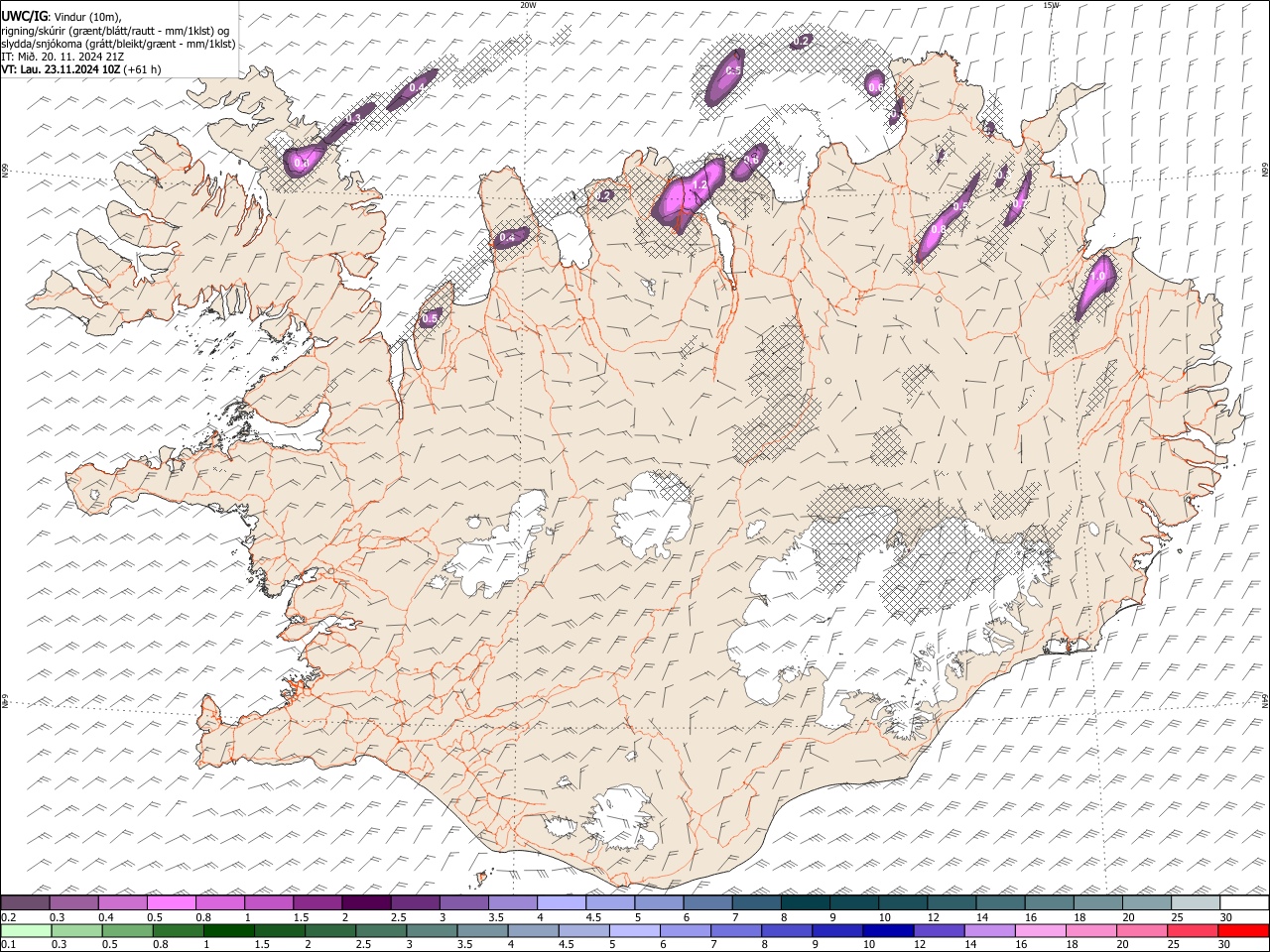
Task: Click the '64N' latitude label on right edge
Action: [1265, 700]
